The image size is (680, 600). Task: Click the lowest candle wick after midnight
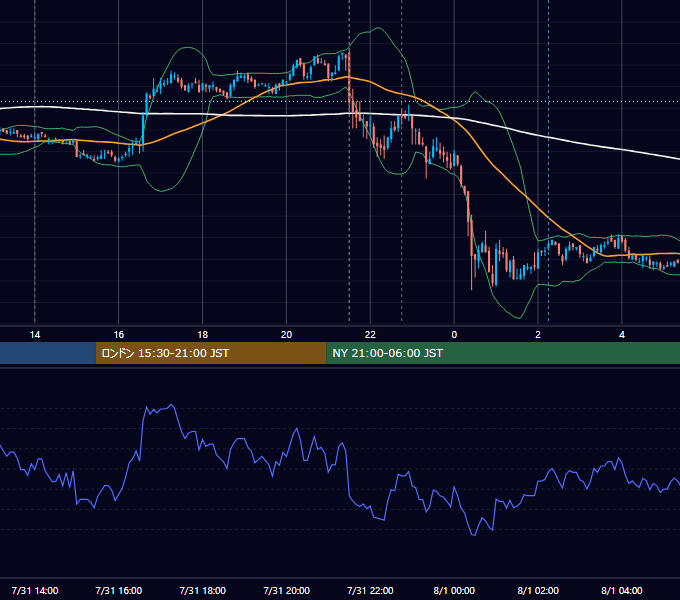coord(471,277)
